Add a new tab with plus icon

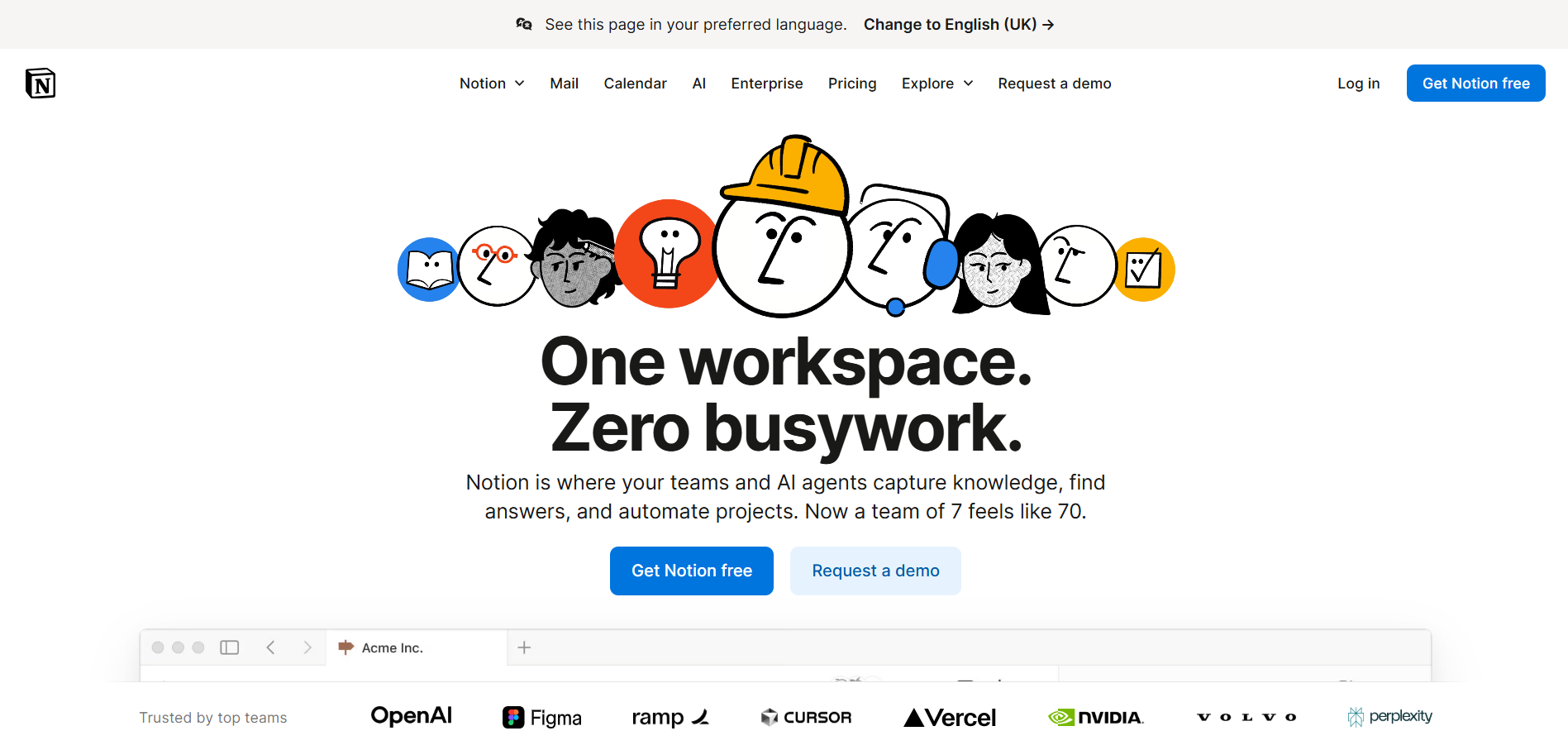click(524, 647)
